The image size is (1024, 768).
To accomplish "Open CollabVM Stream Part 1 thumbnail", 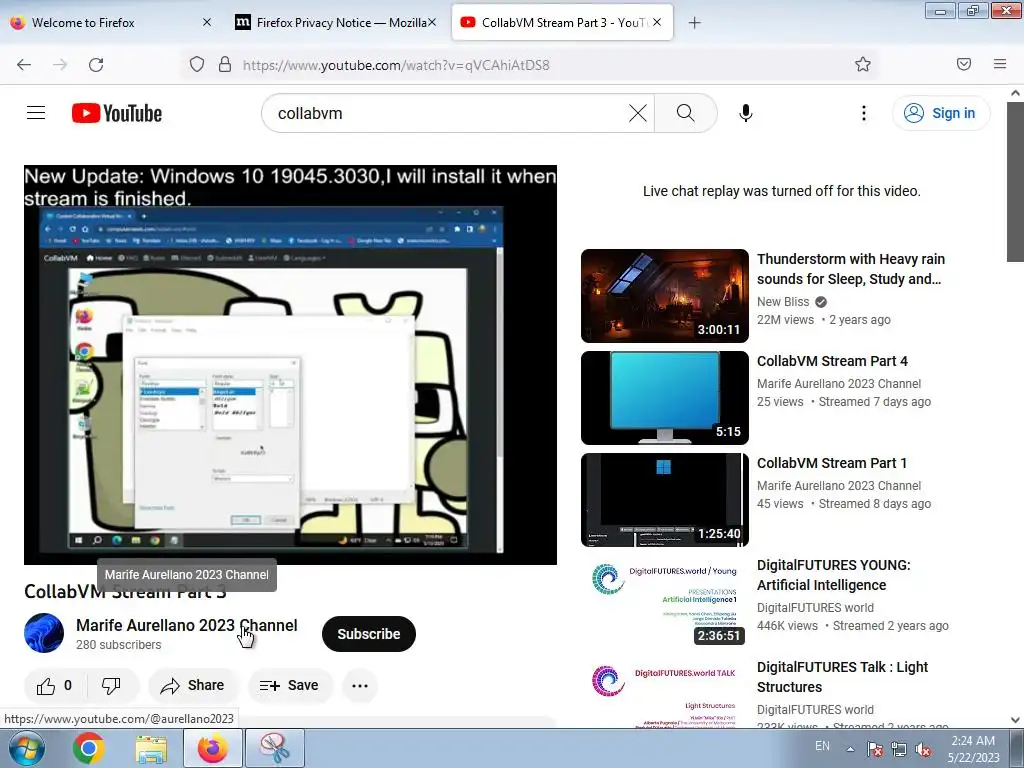I will 664,500.
